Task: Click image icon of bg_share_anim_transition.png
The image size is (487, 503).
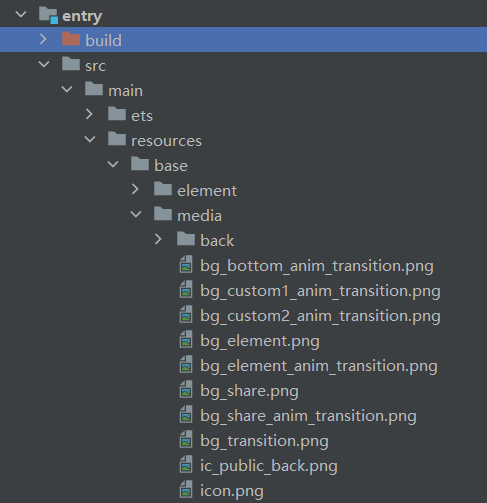Action: [x=186, y=414]
